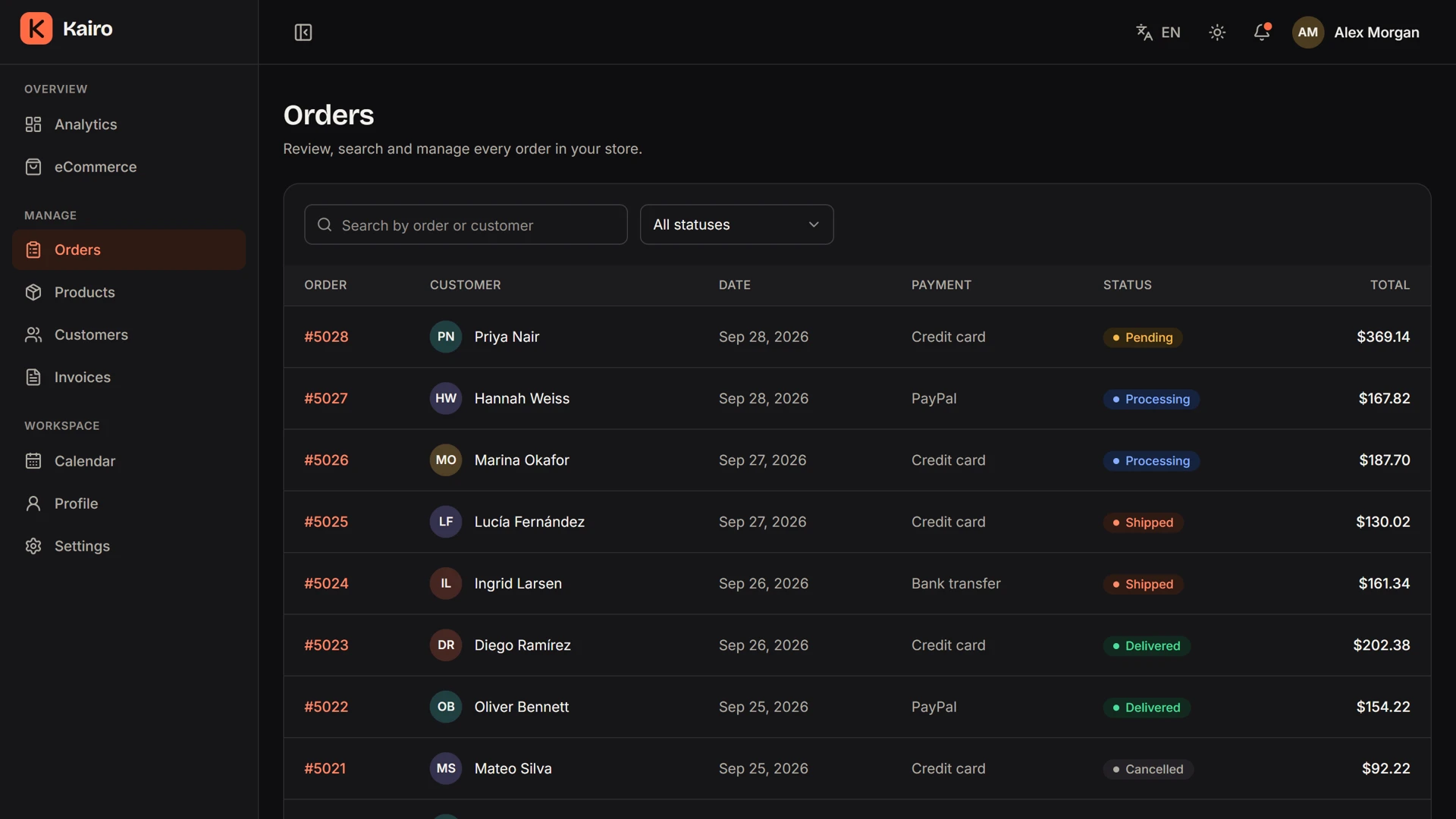
Task: Click the STATUS column header
Action: point(1127,285)
